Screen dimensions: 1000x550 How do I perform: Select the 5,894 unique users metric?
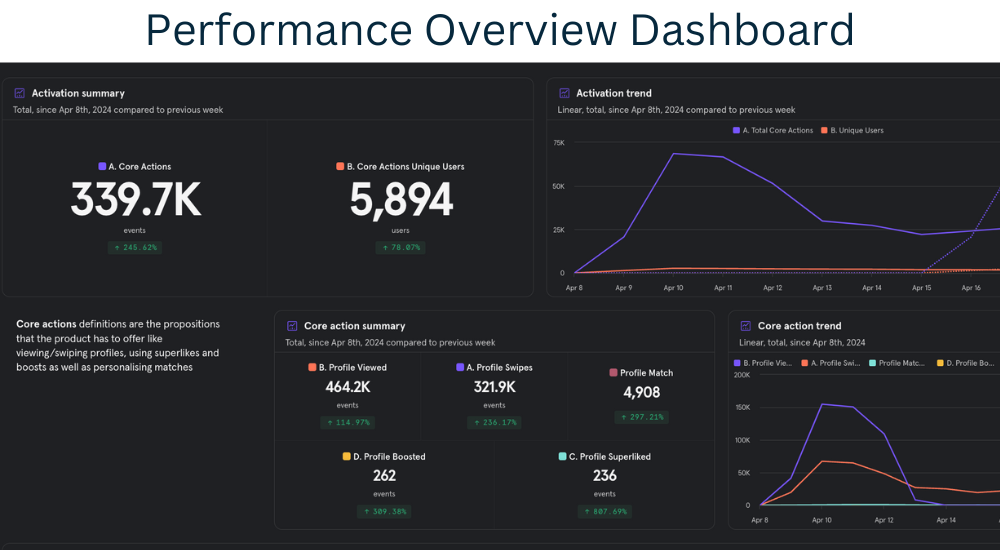pyautogui.click(x=400, y=201)
